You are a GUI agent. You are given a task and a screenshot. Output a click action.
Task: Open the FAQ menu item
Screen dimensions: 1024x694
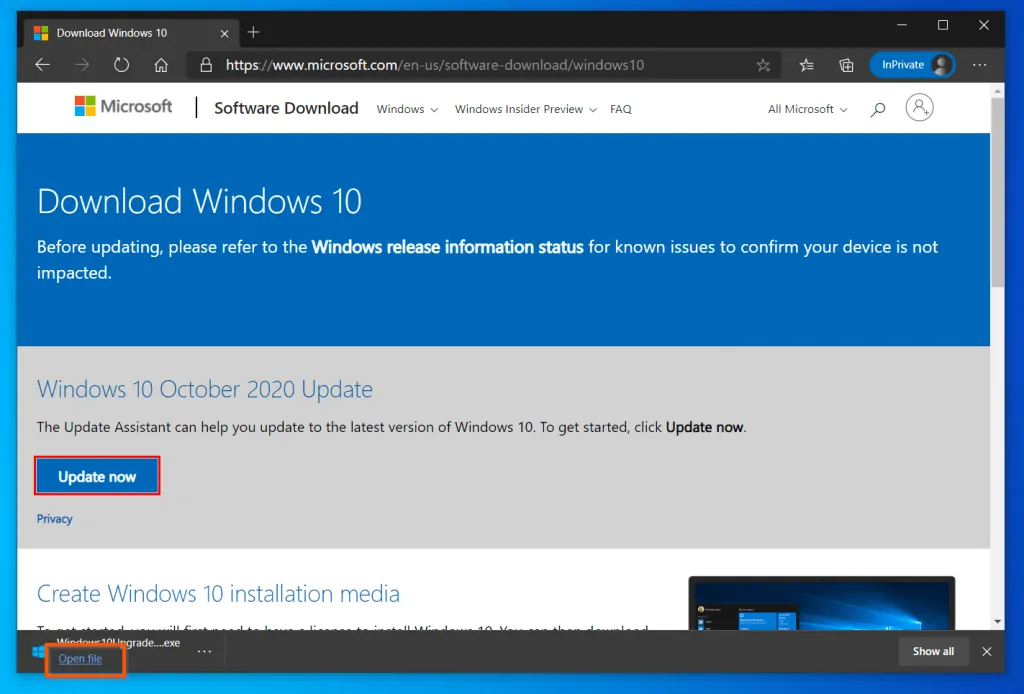point(620,109)
